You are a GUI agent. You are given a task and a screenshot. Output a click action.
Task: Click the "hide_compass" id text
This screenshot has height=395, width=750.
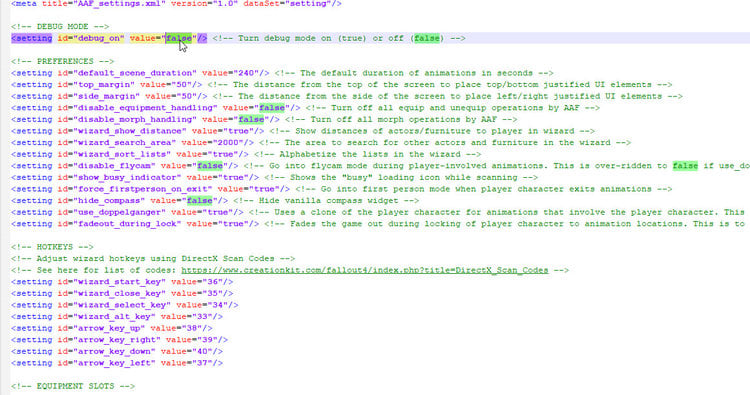tap(109, 200)
